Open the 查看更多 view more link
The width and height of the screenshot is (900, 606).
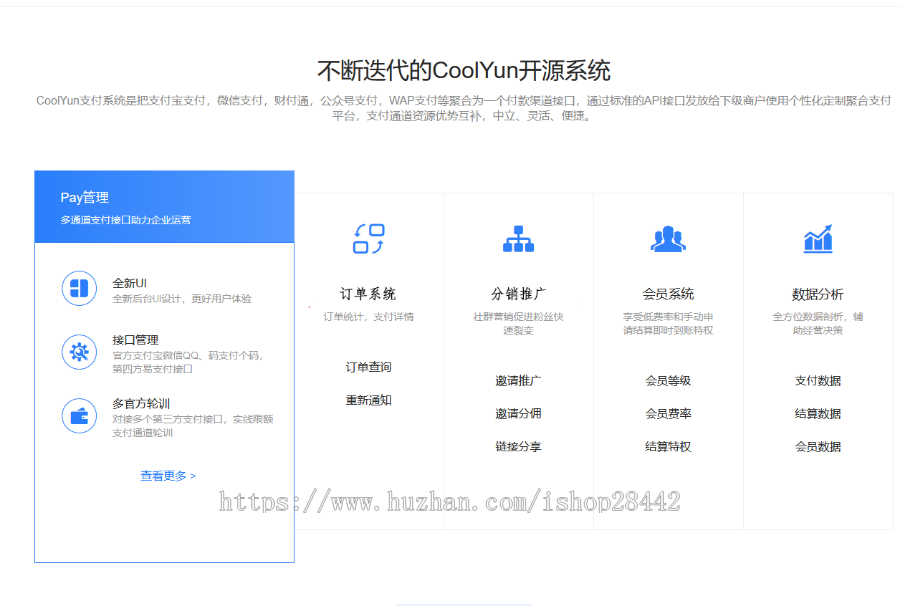(165, 475)
